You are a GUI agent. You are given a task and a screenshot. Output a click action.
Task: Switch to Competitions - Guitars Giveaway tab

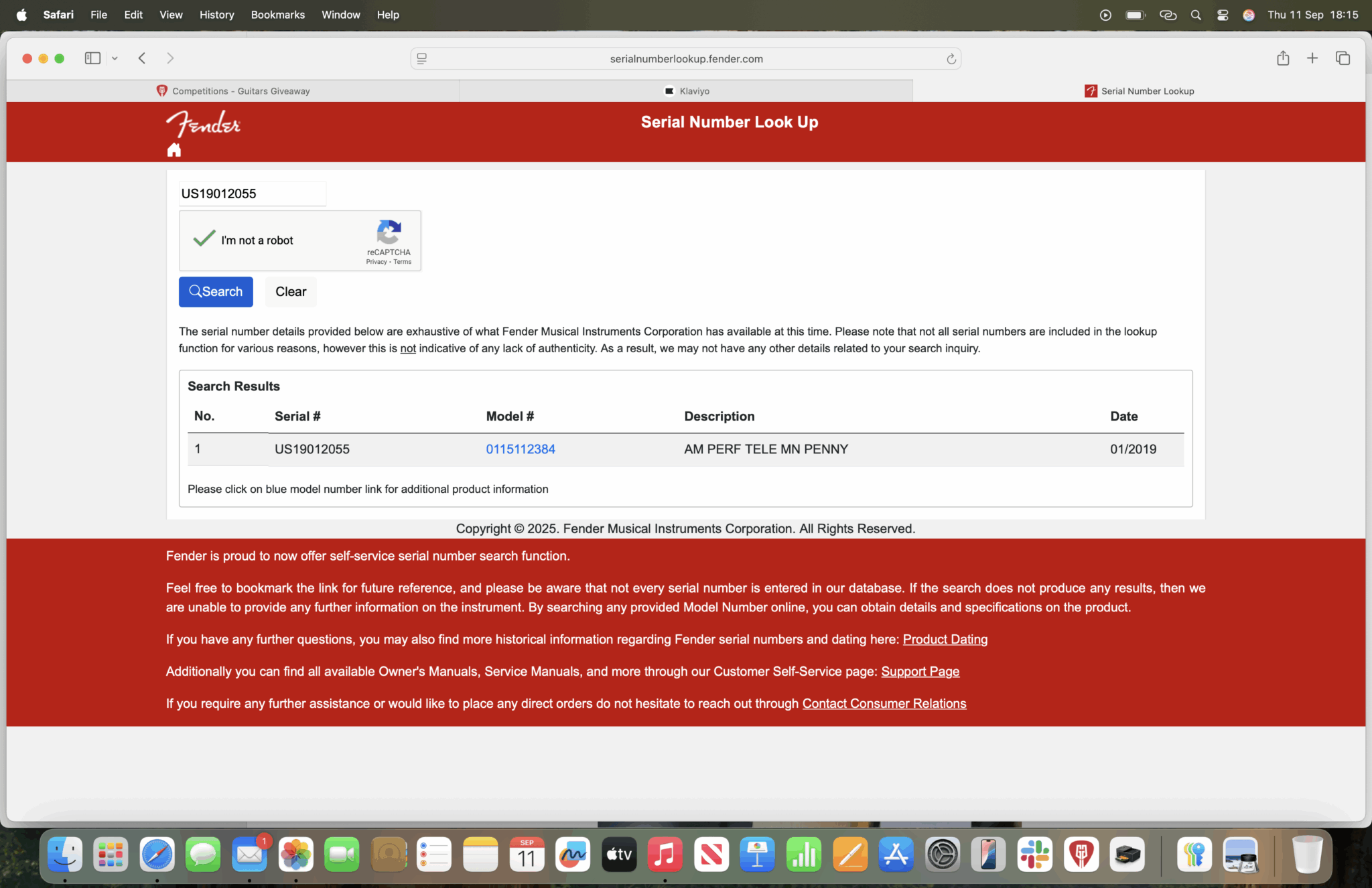point(233,91)
